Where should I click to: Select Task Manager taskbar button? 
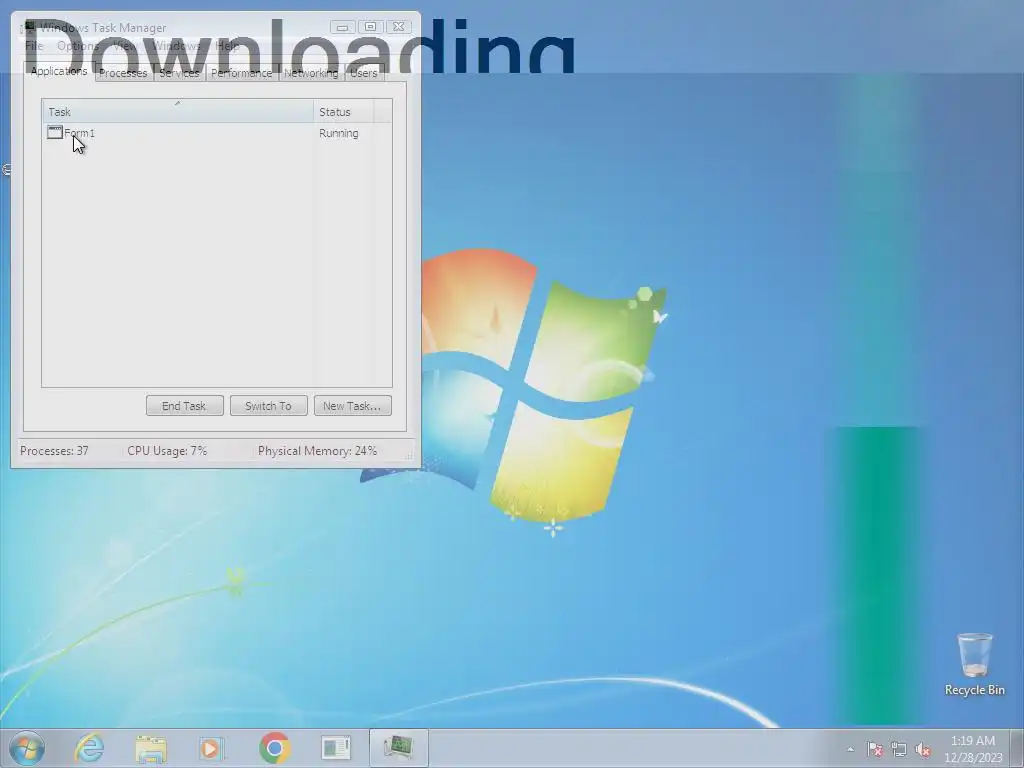[x=398, y=748]
